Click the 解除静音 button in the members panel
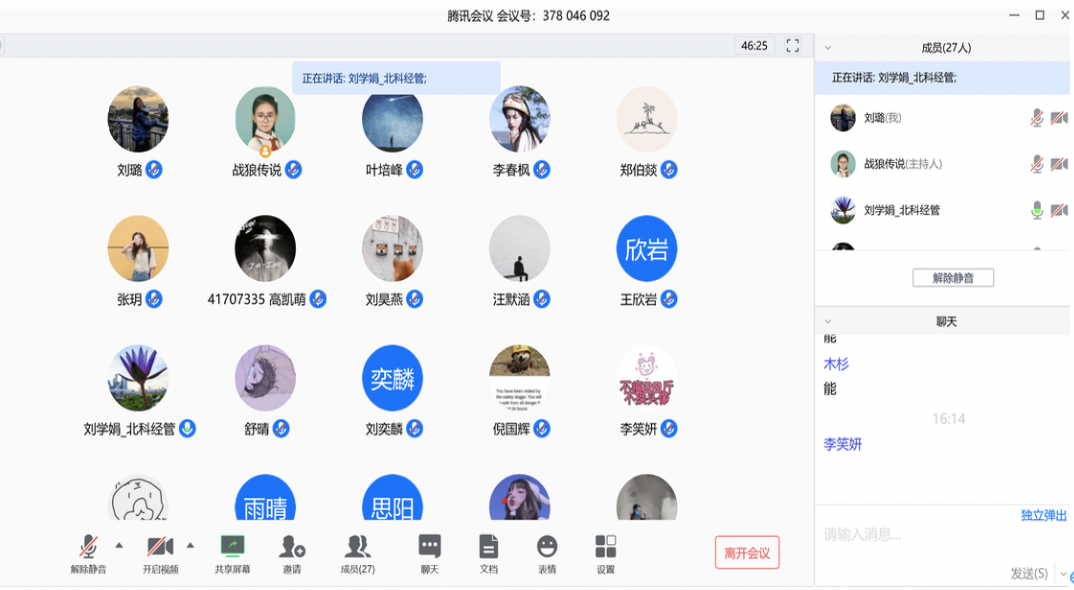The width and height of the screenshot is (1074, 590). tap(953, 278)
